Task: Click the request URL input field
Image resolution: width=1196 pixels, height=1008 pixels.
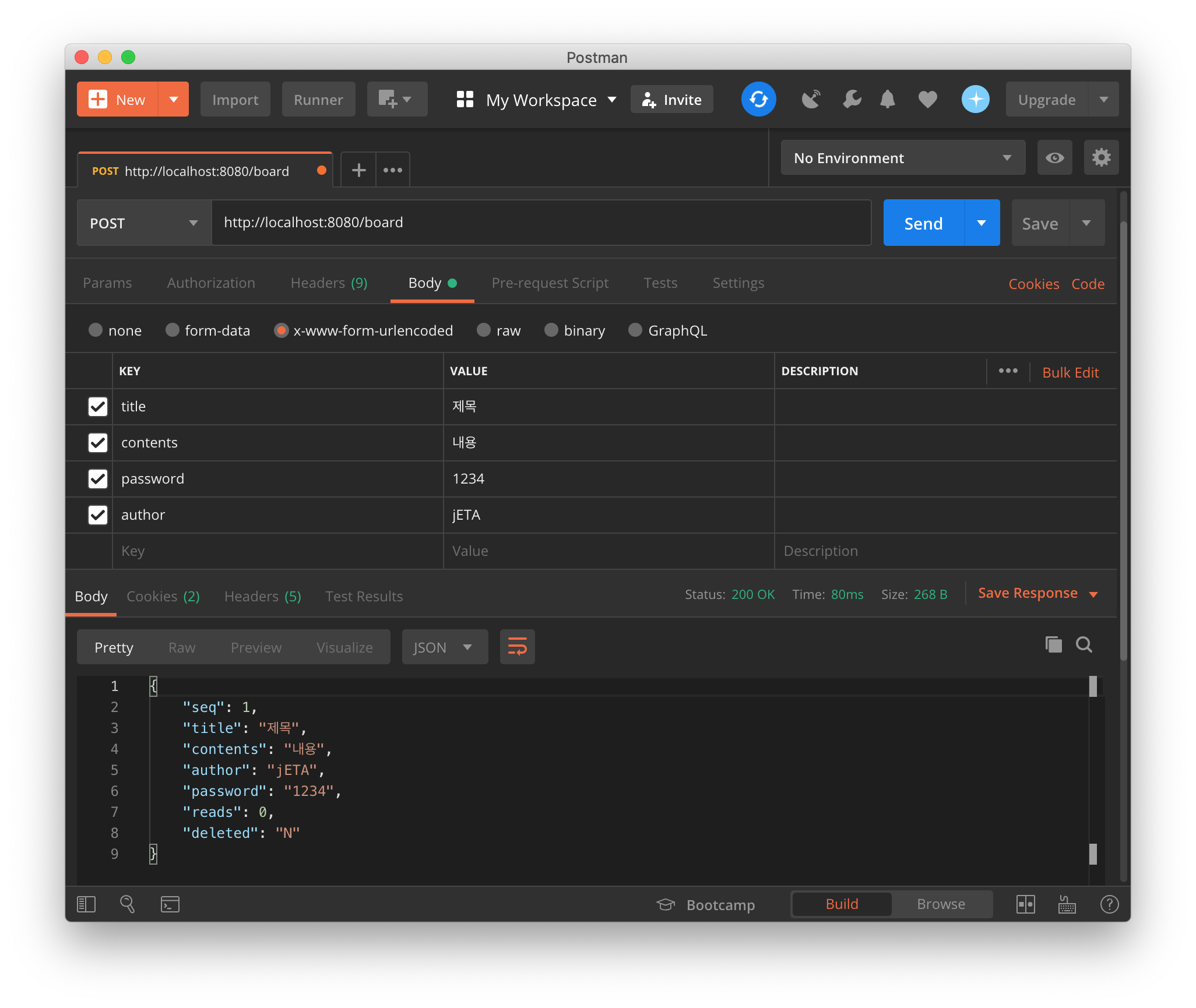Action: (541, 223)
